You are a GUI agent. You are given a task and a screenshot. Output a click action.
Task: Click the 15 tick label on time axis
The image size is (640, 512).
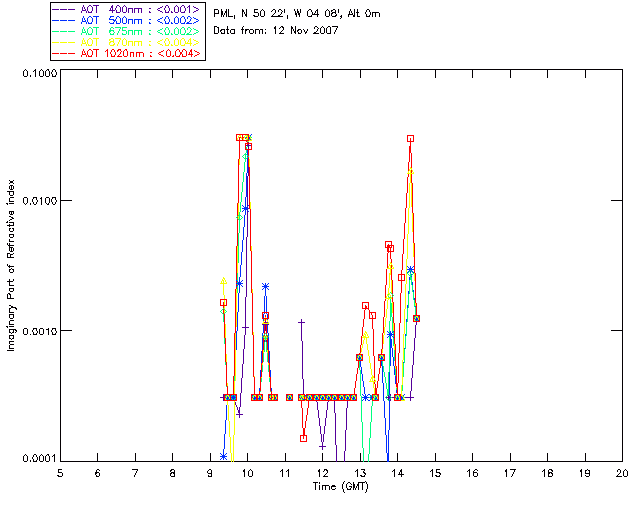coord(435,472)
